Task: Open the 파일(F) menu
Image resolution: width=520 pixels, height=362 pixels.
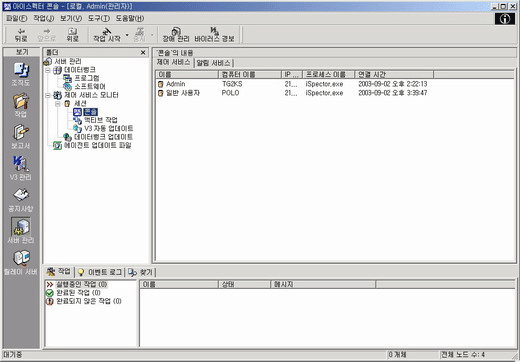Action: pyautogui.click(x=17, y=18)
